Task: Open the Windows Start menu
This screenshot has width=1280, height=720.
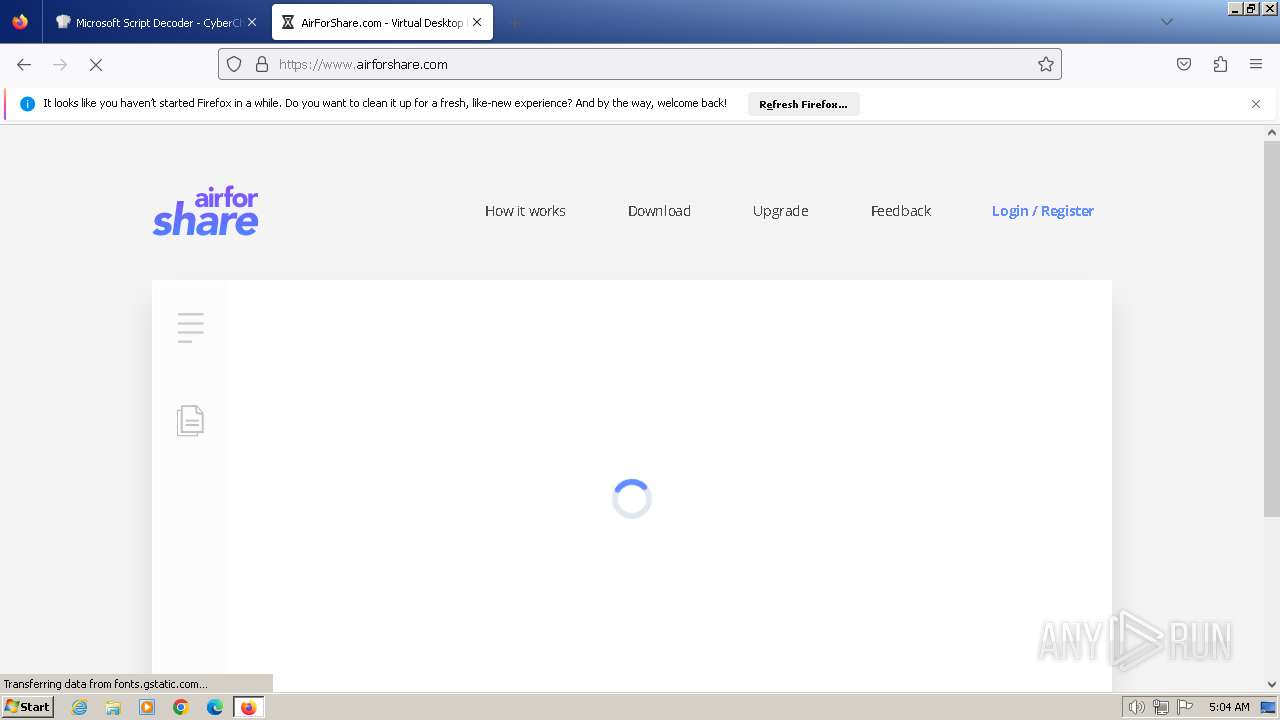Action: point(27,707)
